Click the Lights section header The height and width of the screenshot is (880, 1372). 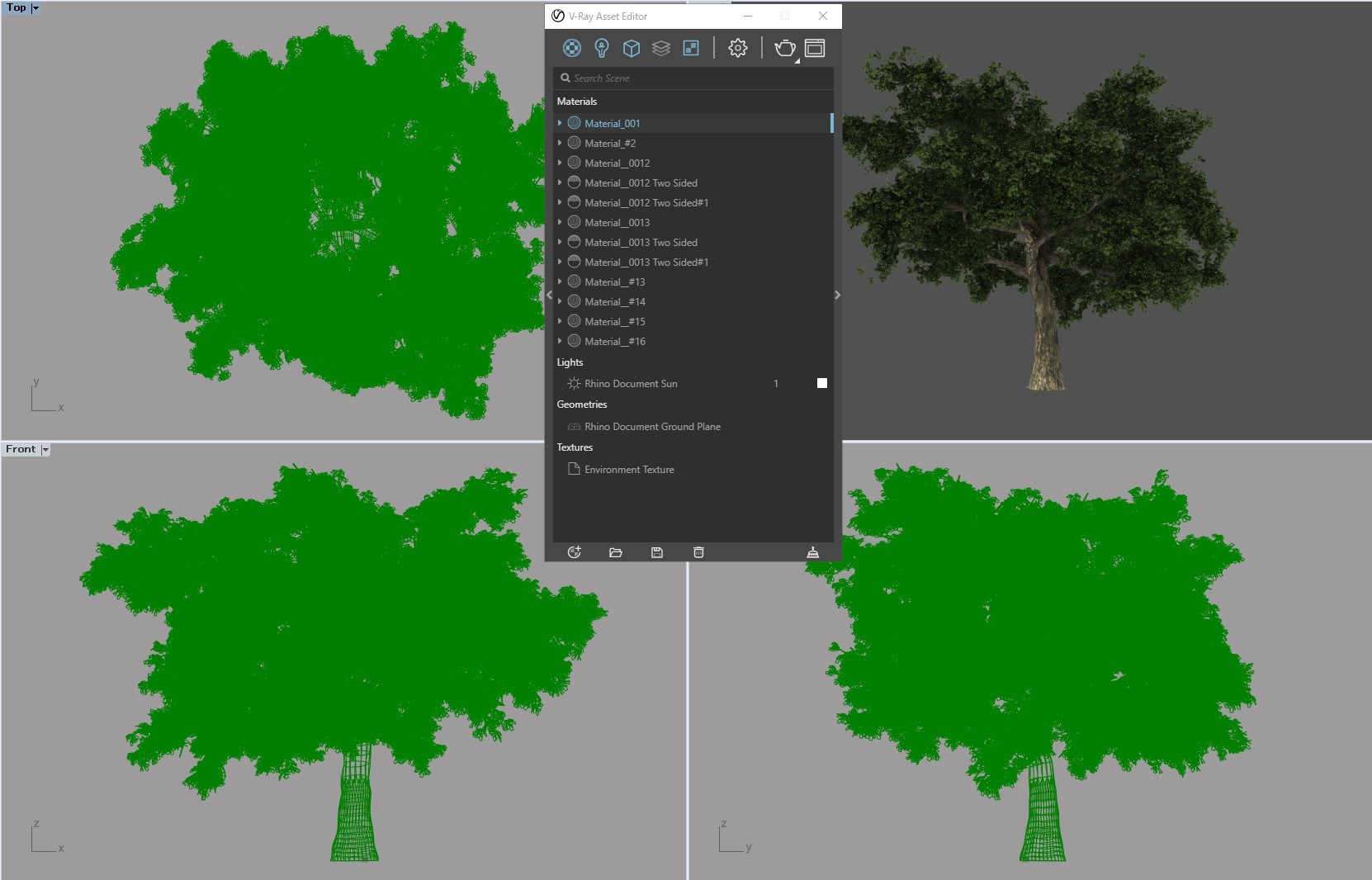[x=570, y=362]
